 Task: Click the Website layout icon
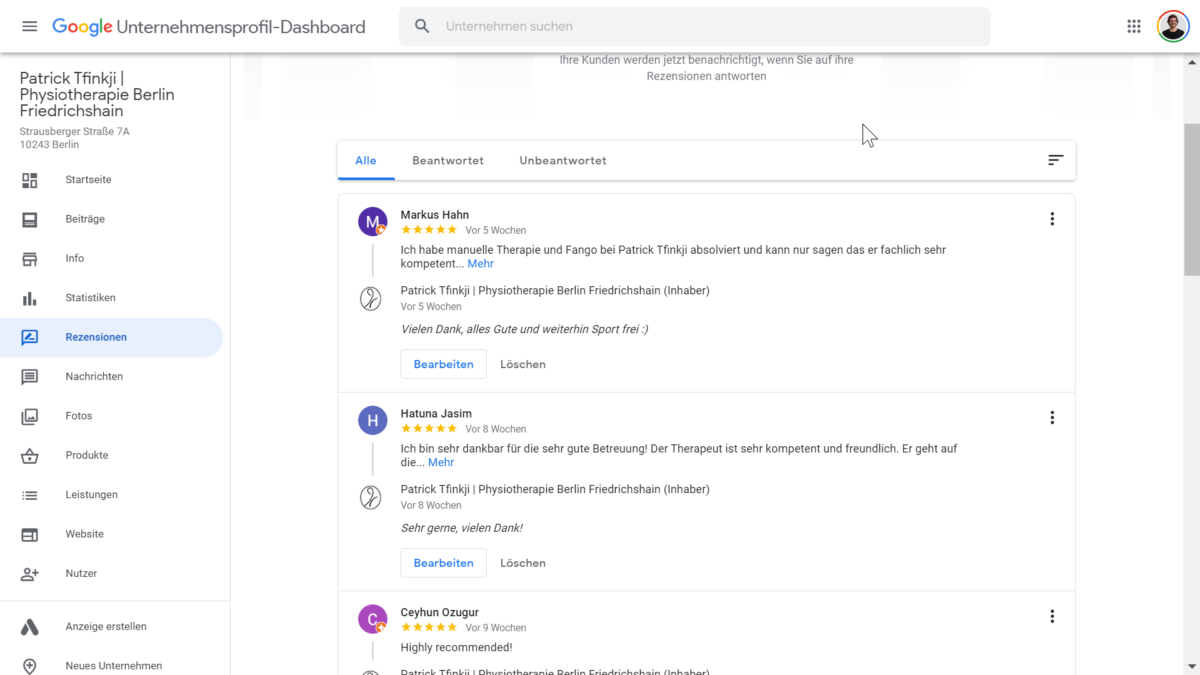(30, 535)
